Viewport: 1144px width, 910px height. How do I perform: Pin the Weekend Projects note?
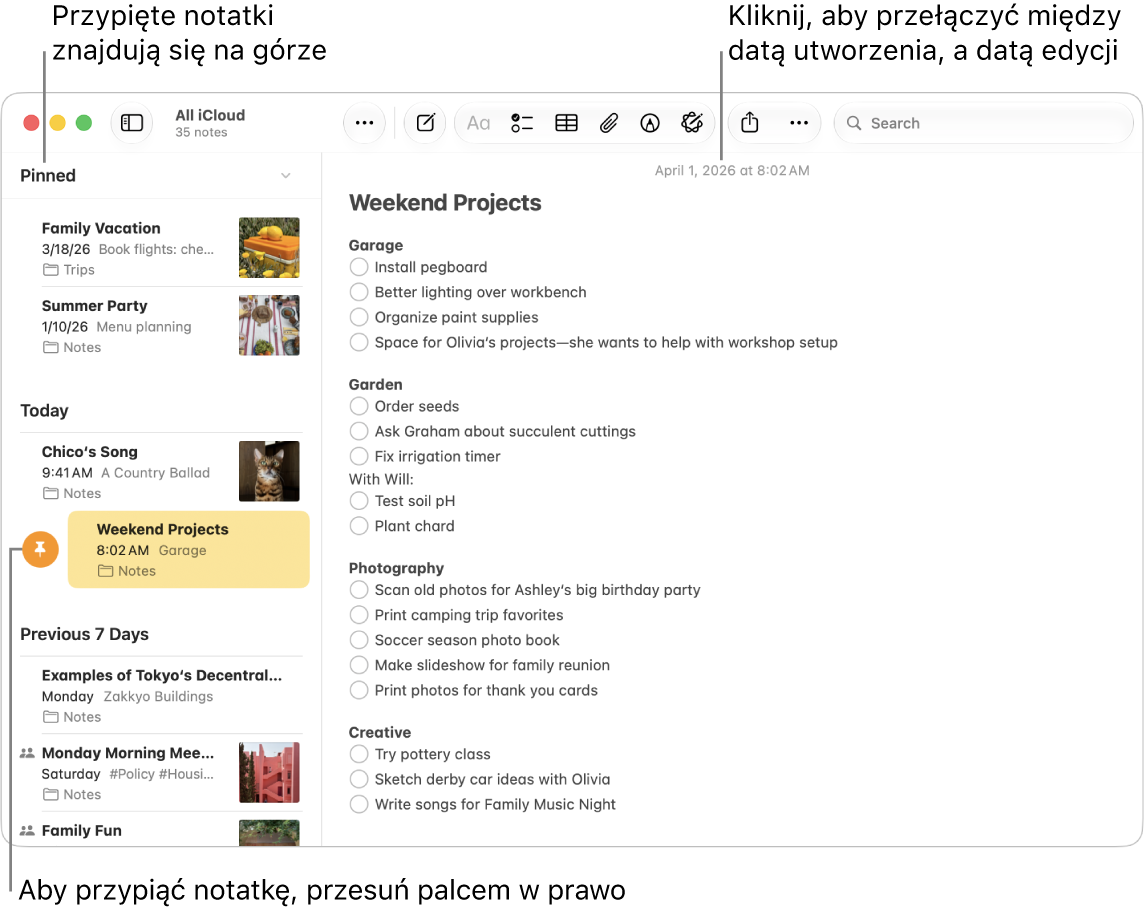[40, 549]
